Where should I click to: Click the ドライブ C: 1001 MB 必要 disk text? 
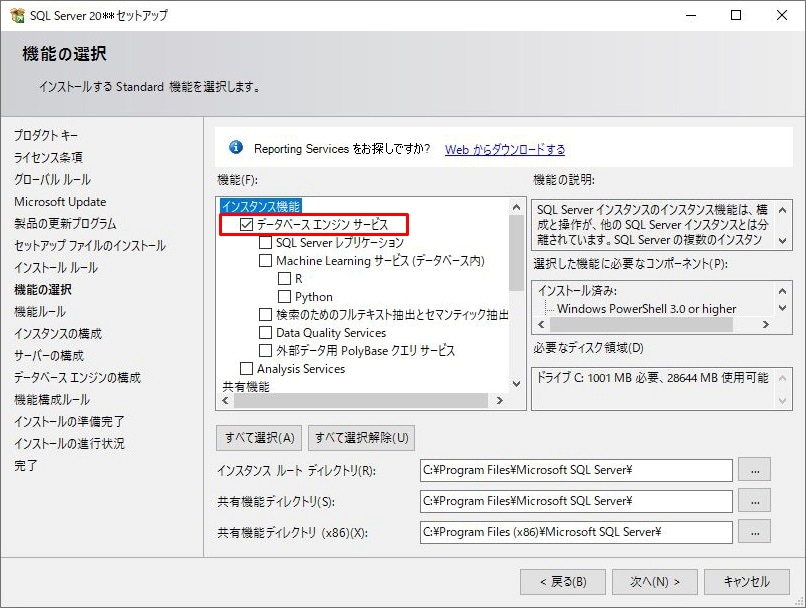tap(653, 378)
